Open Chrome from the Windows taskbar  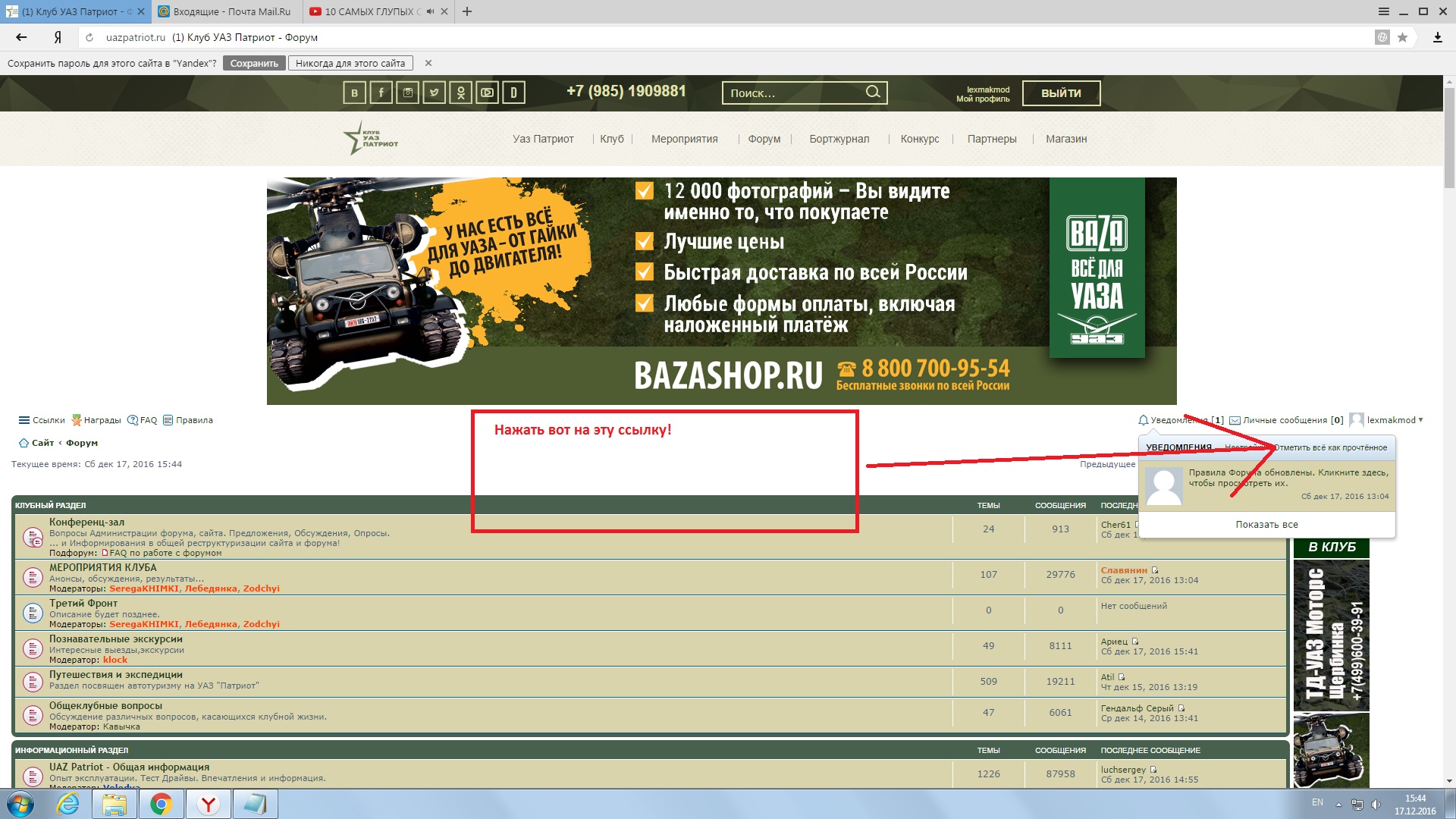click(161, 804)
